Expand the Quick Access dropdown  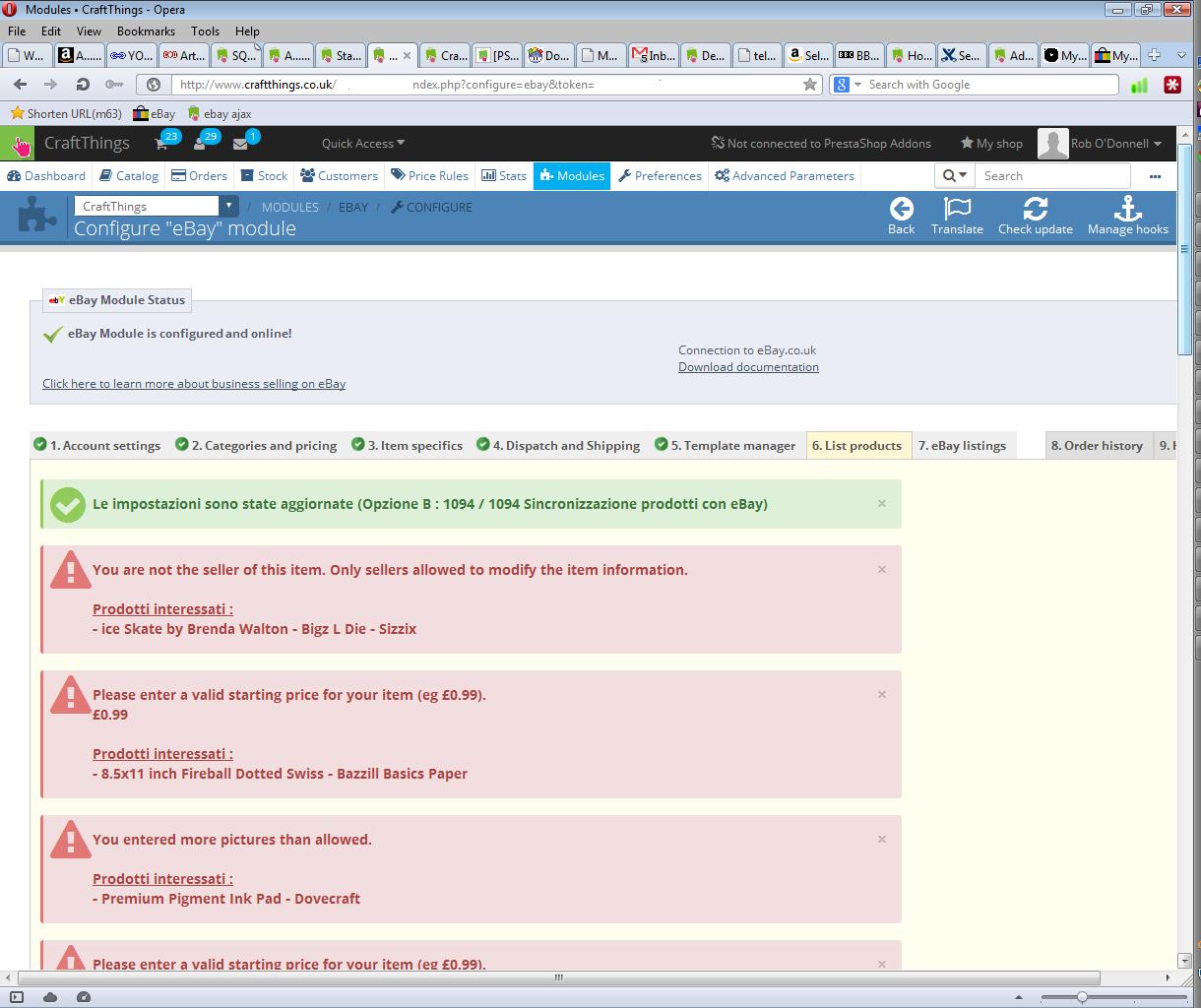click(362, 144)
